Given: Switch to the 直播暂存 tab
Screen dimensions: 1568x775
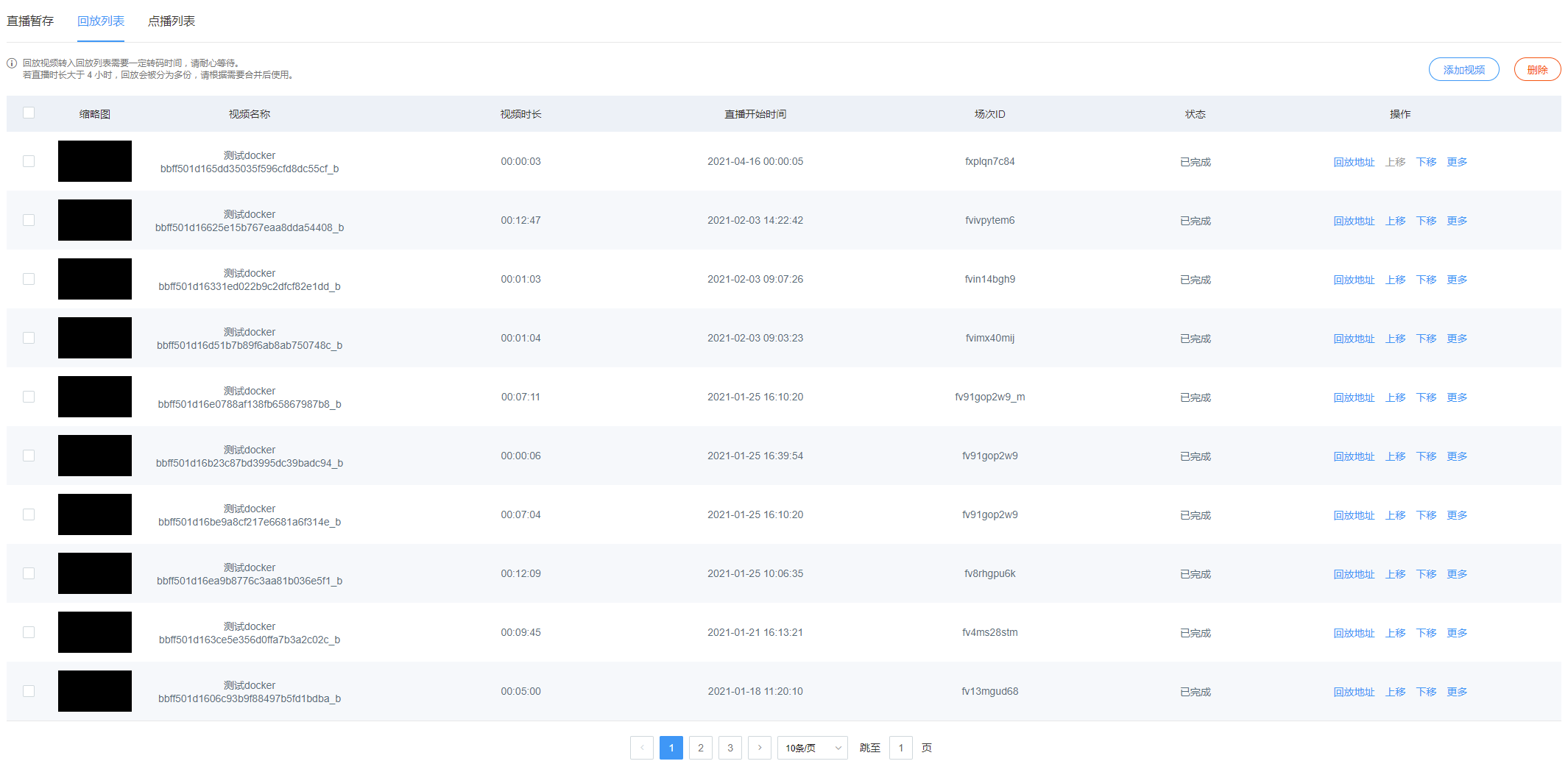Looking at the screenshot, I should pos(30,21).
